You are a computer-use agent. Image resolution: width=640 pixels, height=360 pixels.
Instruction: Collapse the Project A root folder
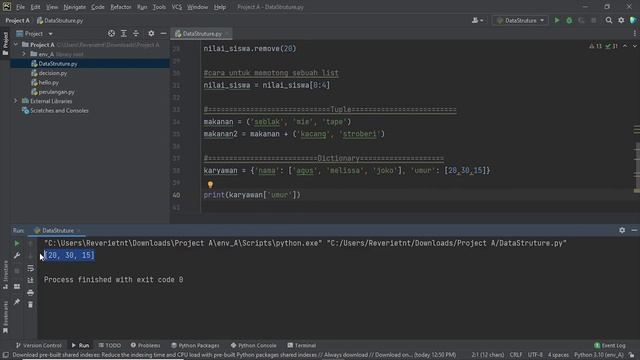click(16, 44)
